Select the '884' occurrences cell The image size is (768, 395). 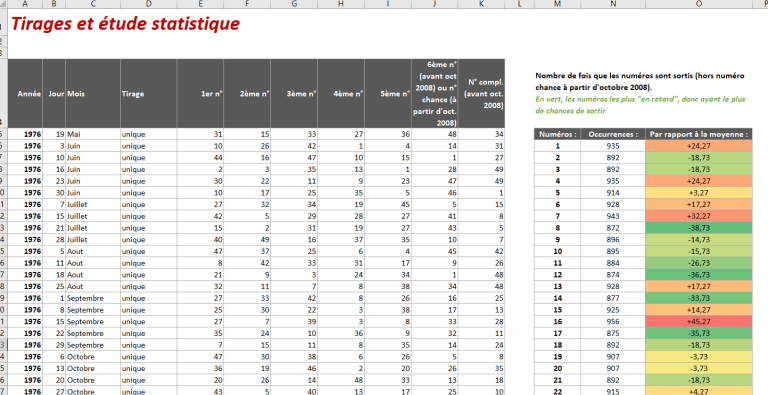click(613, 263)
